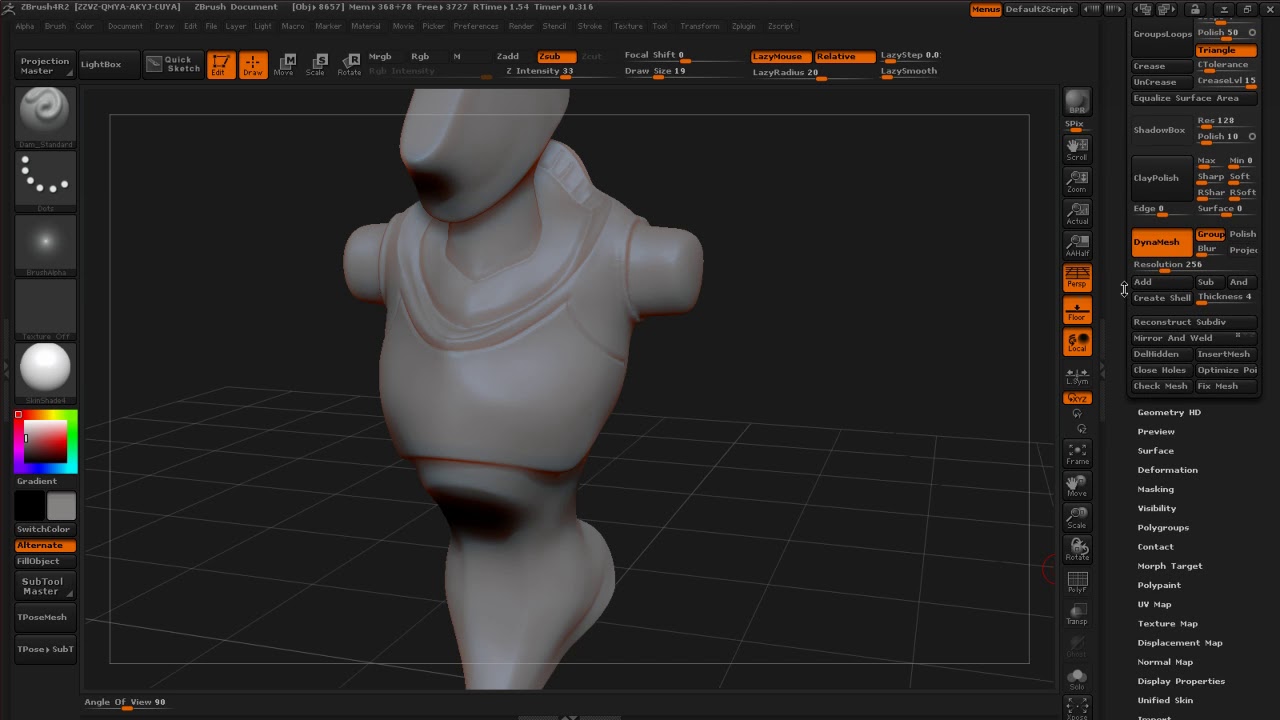
Task: Open the Alpha menu
Action: tap(25, 26)
